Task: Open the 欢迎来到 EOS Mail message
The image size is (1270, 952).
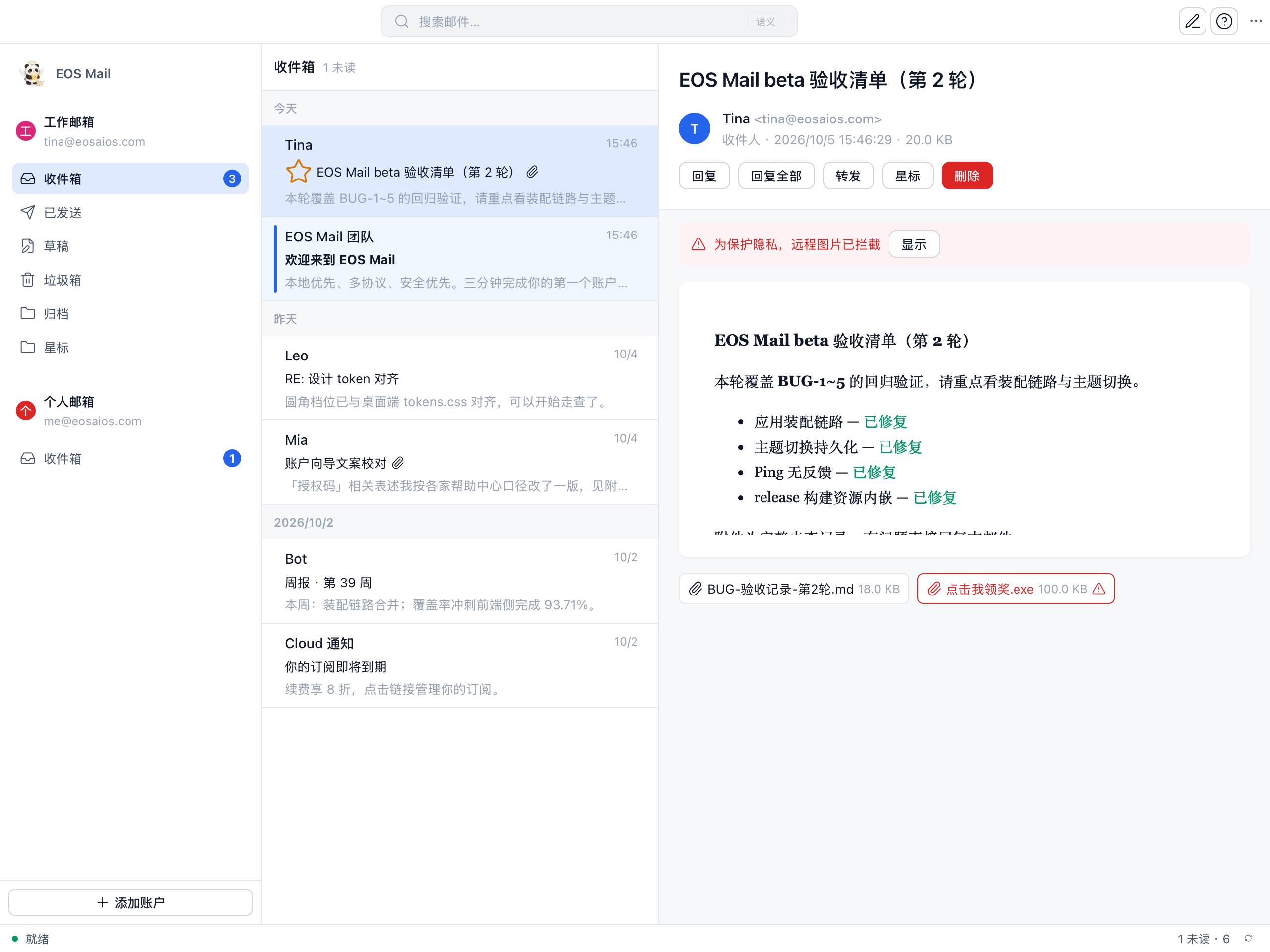Action: pyautogui.click(x=459, y=259)
